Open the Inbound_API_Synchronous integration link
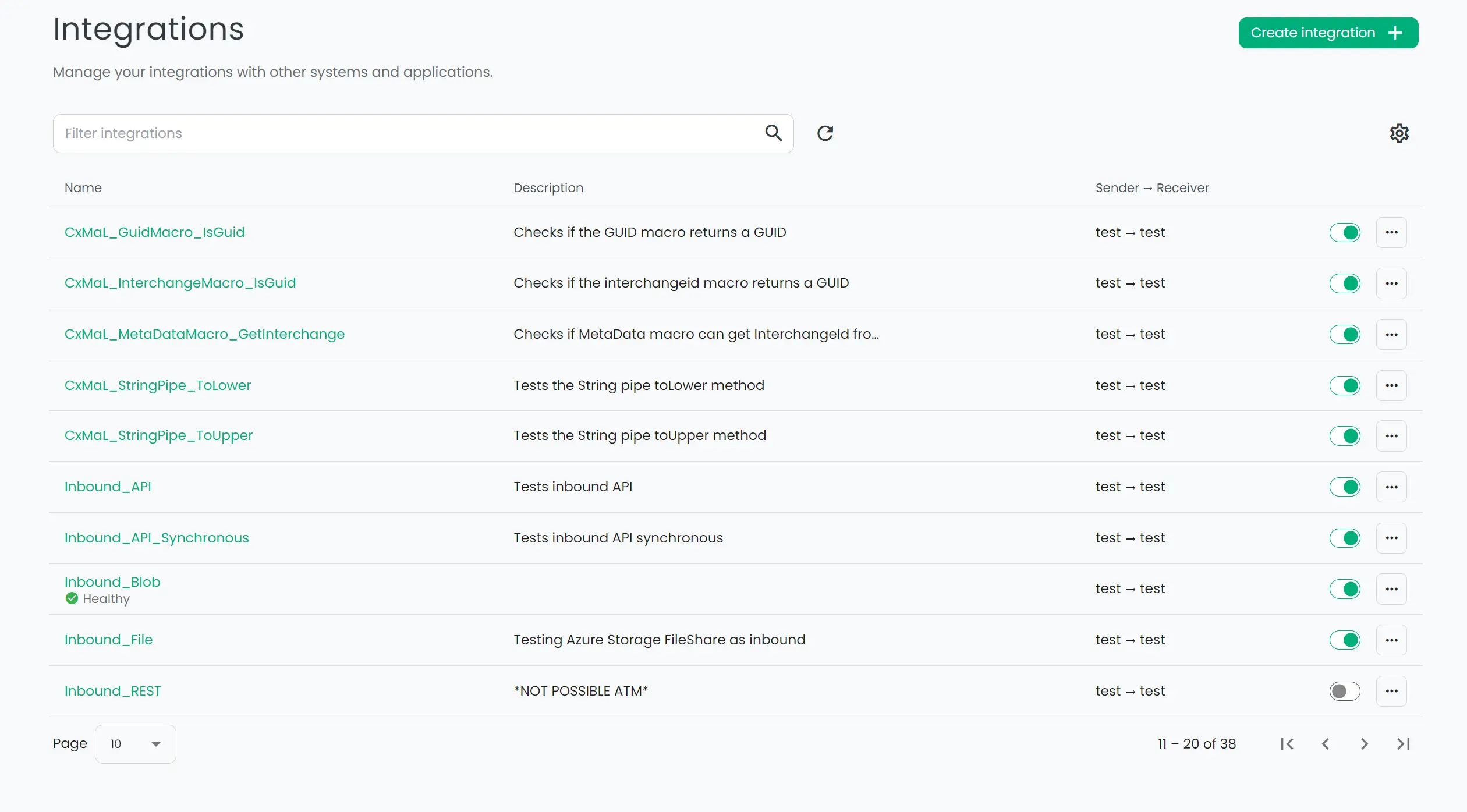 156,537
